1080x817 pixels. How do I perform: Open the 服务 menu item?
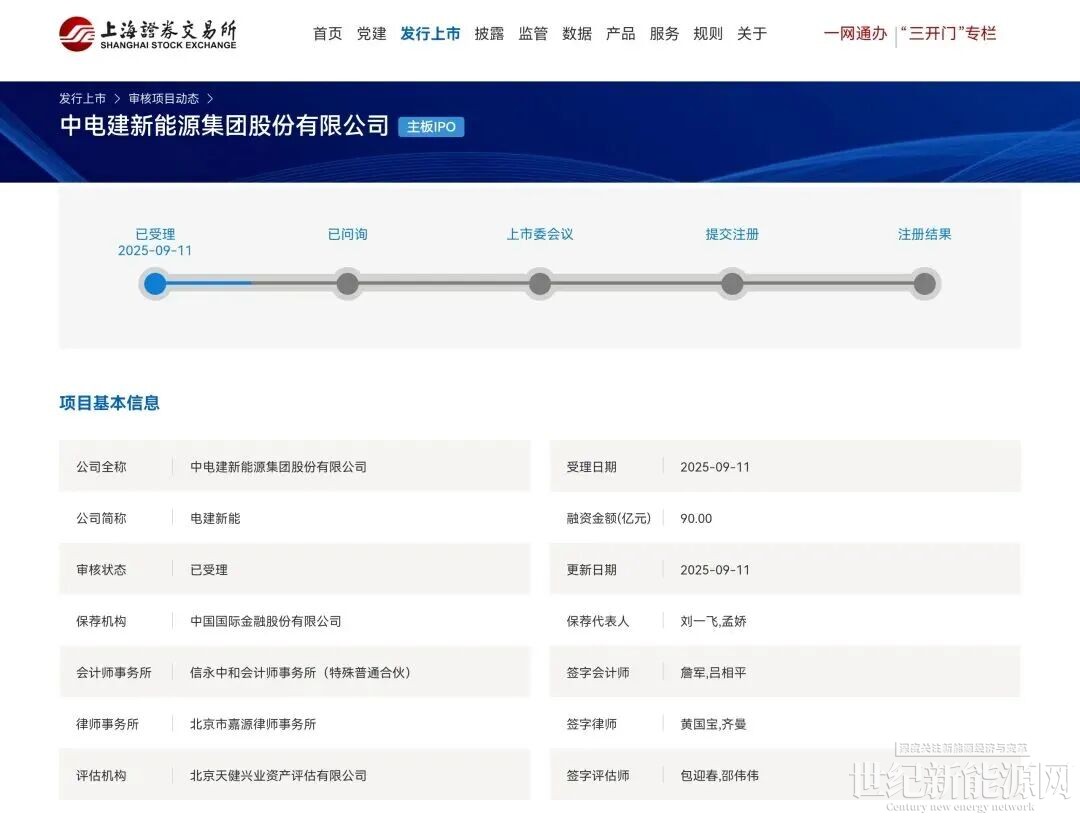point(664,34)
